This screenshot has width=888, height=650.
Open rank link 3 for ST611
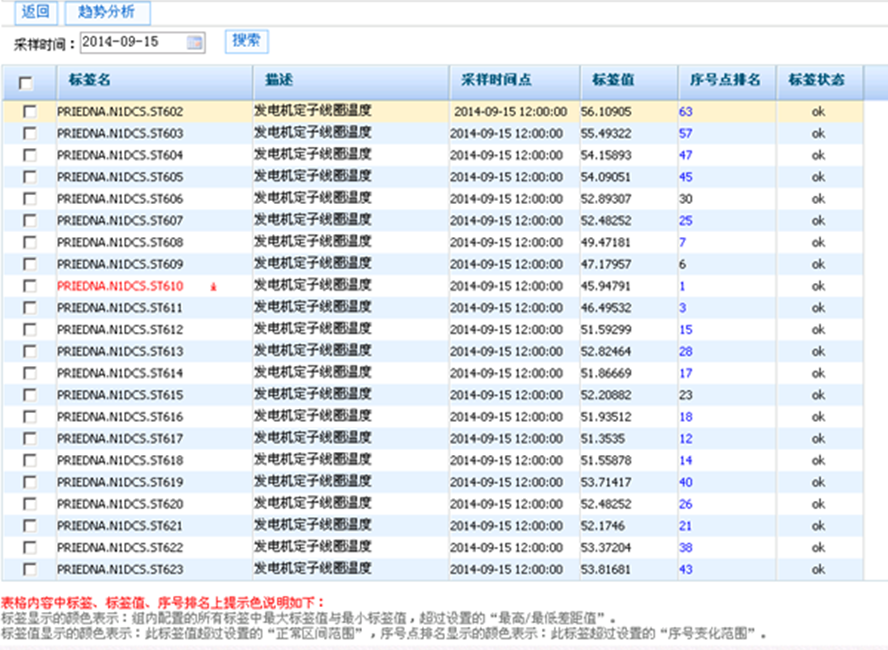[x=682, y=308]
